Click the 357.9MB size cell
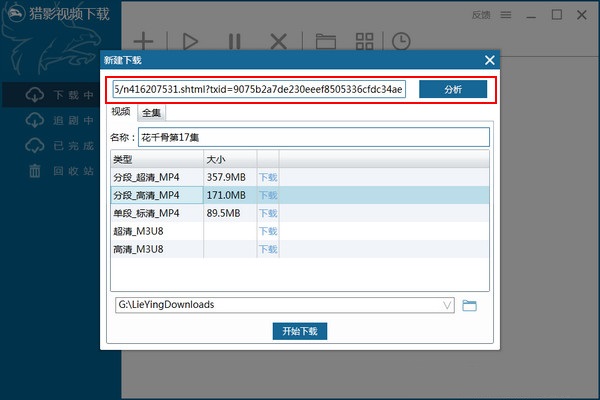Image resolution: width=600 pixels, height=400 pixels. (230, 177)
